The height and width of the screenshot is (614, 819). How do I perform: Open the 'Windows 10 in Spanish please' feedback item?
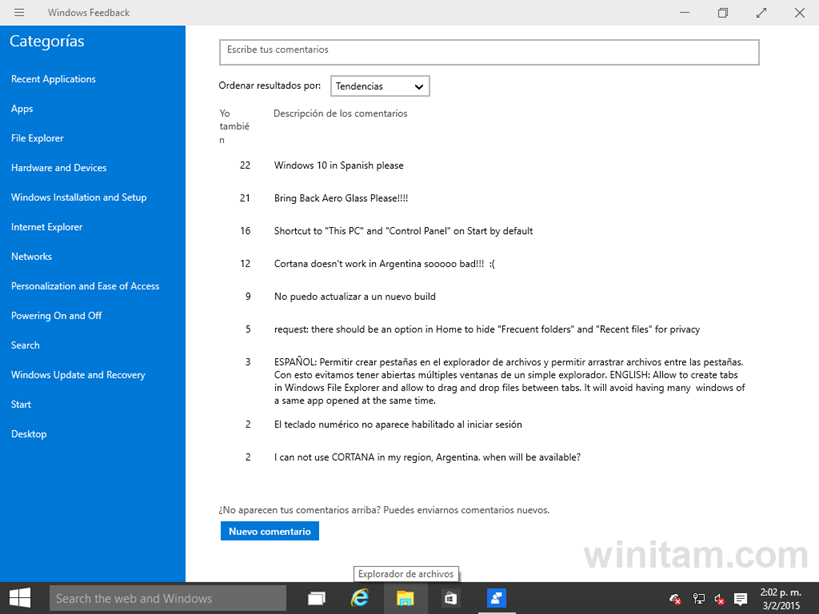point(339,165)
